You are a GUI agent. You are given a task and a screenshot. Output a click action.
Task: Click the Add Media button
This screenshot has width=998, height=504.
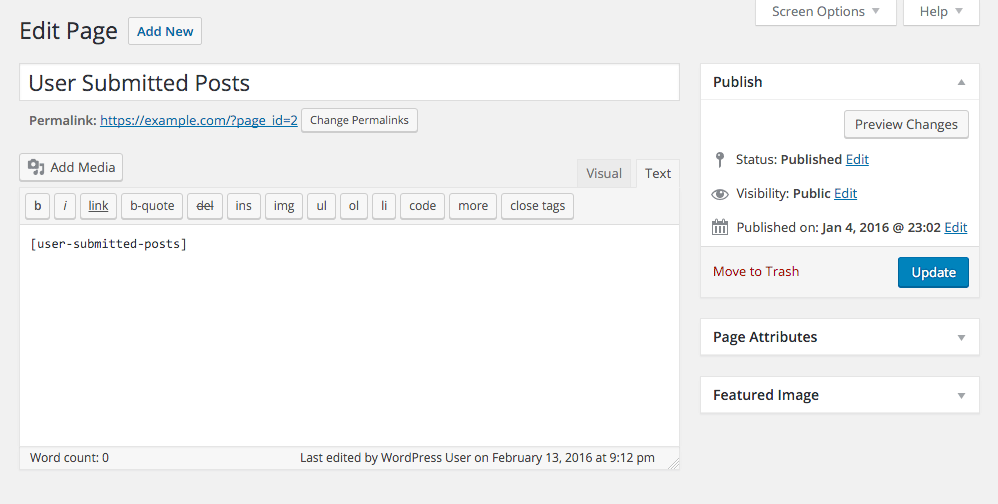pyautogui.click(x=71, y=168)
